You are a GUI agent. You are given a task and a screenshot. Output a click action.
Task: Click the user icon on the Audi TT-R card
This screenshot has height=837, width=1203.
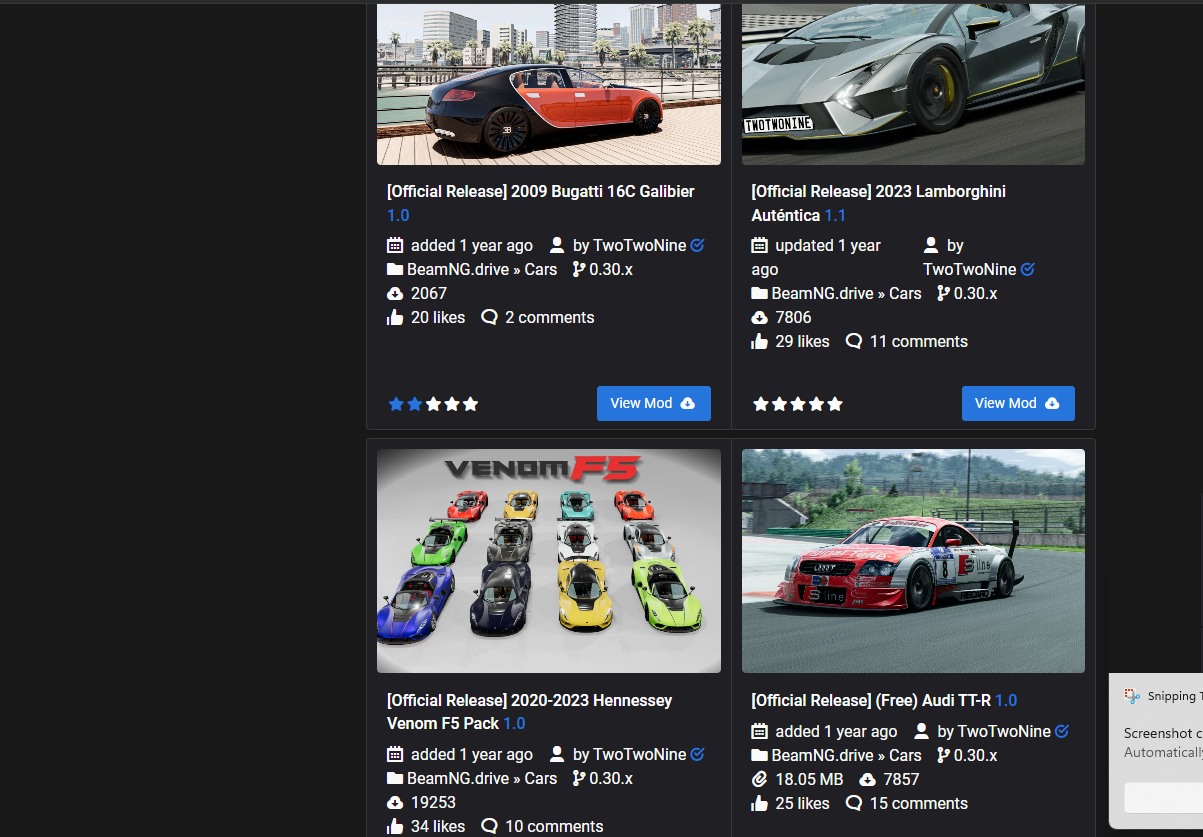click(x=922, y=731)
